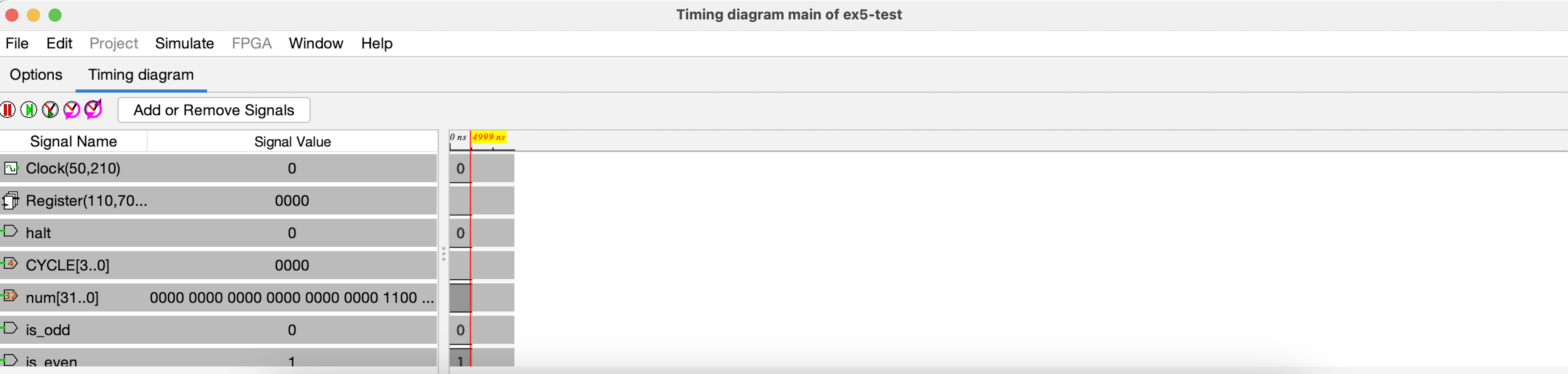Image resolution: width=1568 pixels, height=374 pixels.
Task: Click the clock icon with purple loop arrow
Action: click(93, 109)
